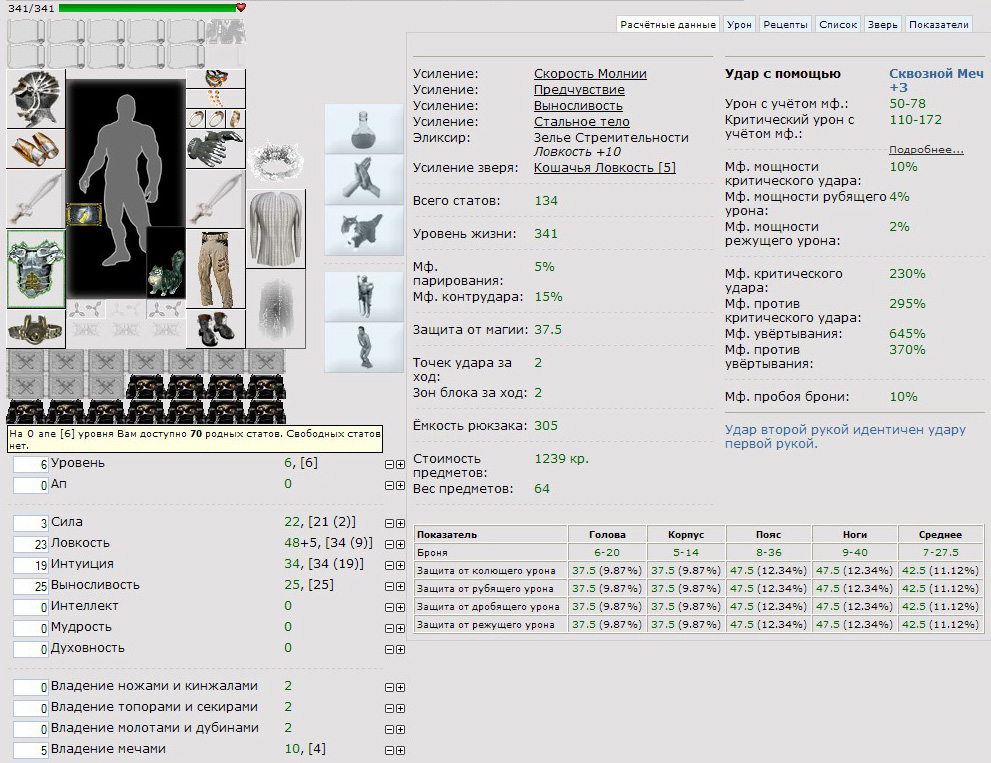The image size is (991, 763).
Task: Click the Ловкость input field
Action: 31,544
